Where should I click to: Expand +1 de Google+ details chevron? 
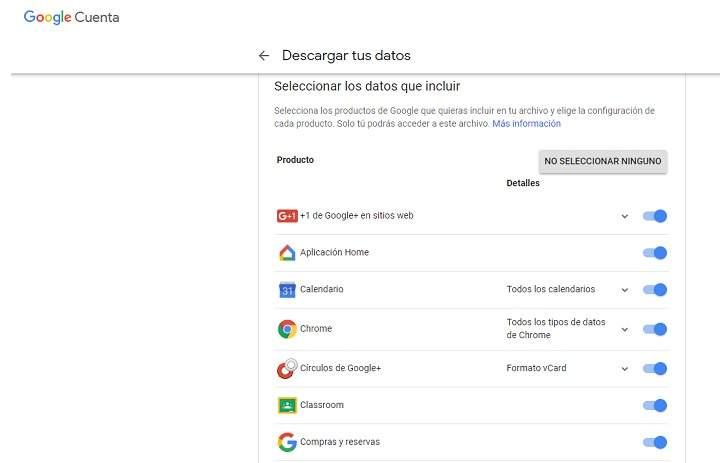point(624,216)
